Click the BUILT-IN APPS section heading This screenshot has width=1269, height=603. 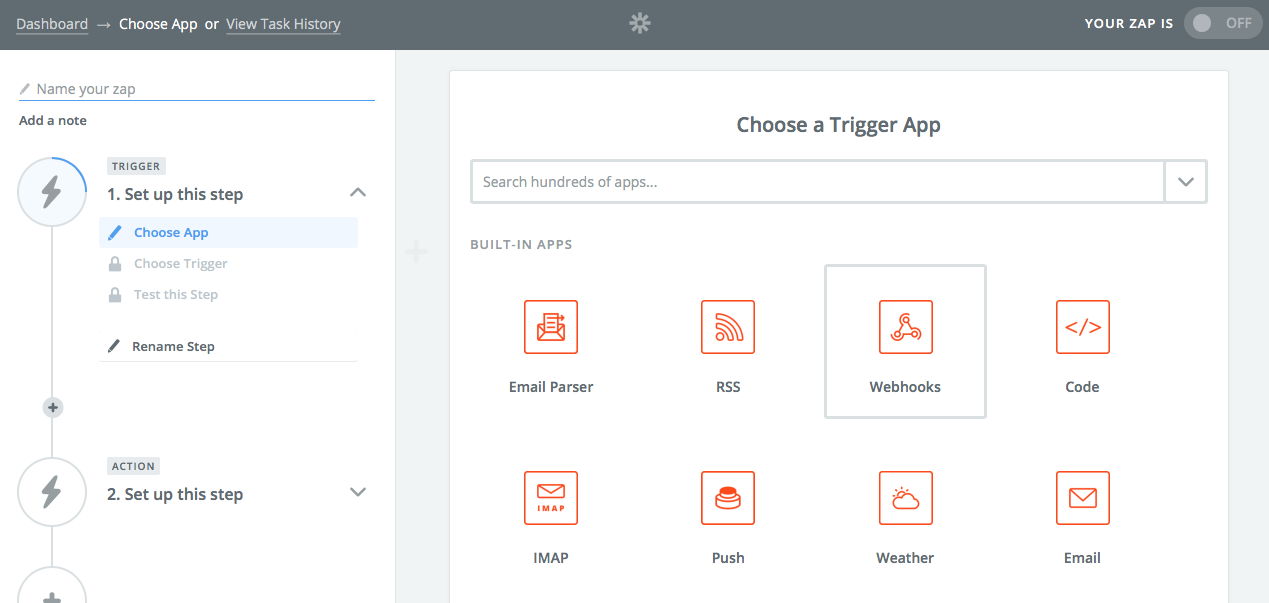click(x=521, y=244)
